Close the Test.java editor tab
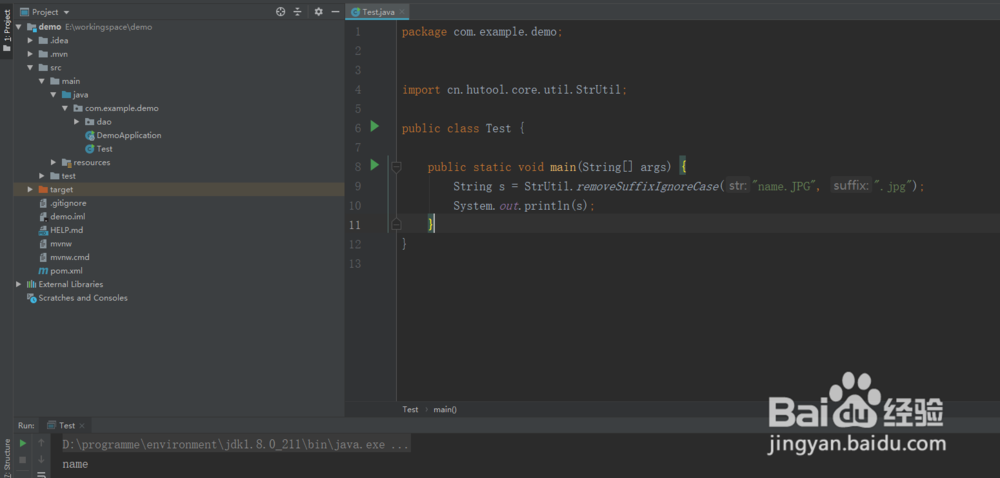Image resolution: width=1000 pixels, height=478 pixels. coord(402,12)
